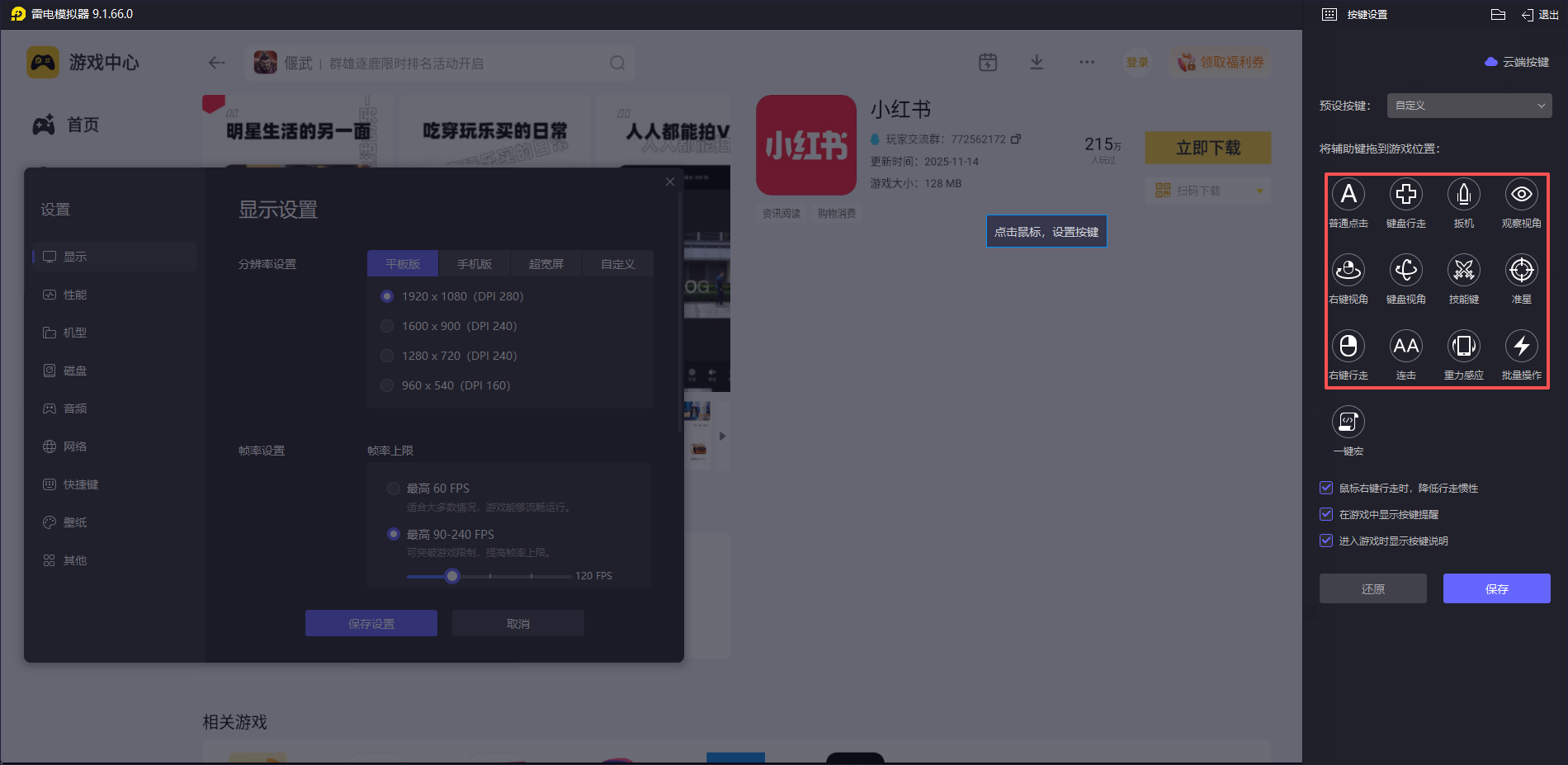Click the 还原 button

[1373, 588]
